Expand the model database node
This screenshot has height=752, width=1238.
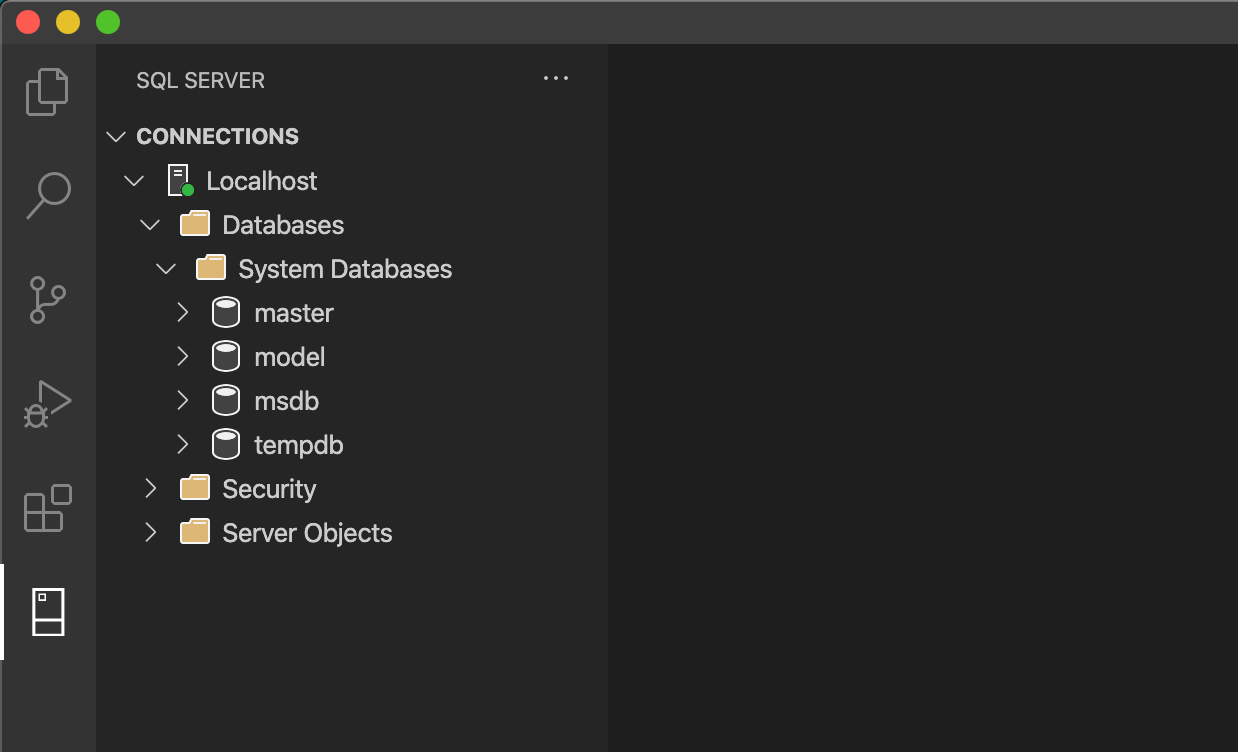coord(182,357)
